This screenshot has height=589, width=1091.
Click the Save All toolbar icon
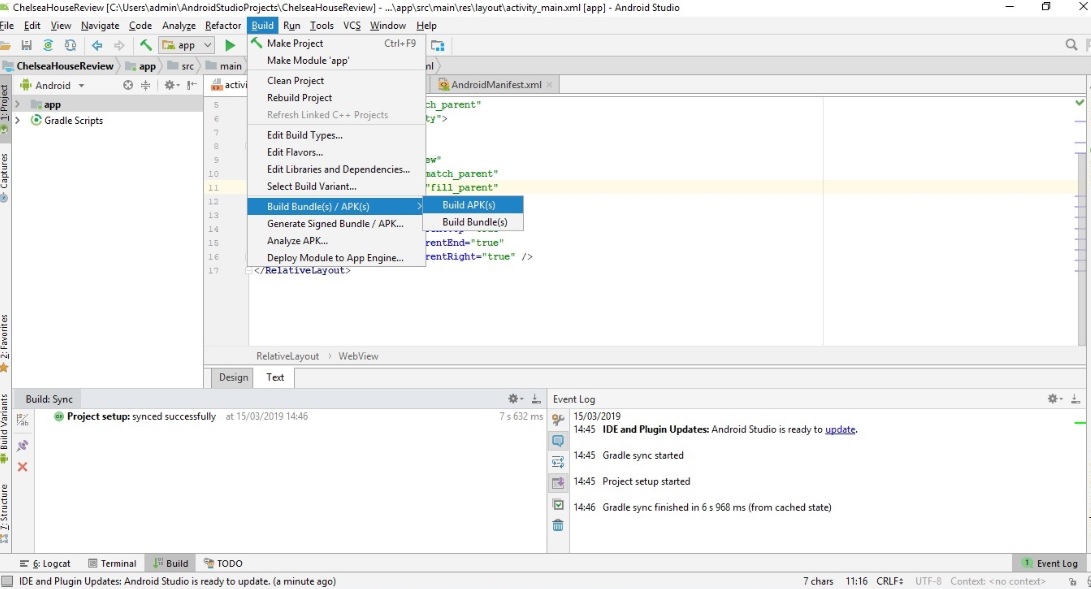click(x=26, y=45)
